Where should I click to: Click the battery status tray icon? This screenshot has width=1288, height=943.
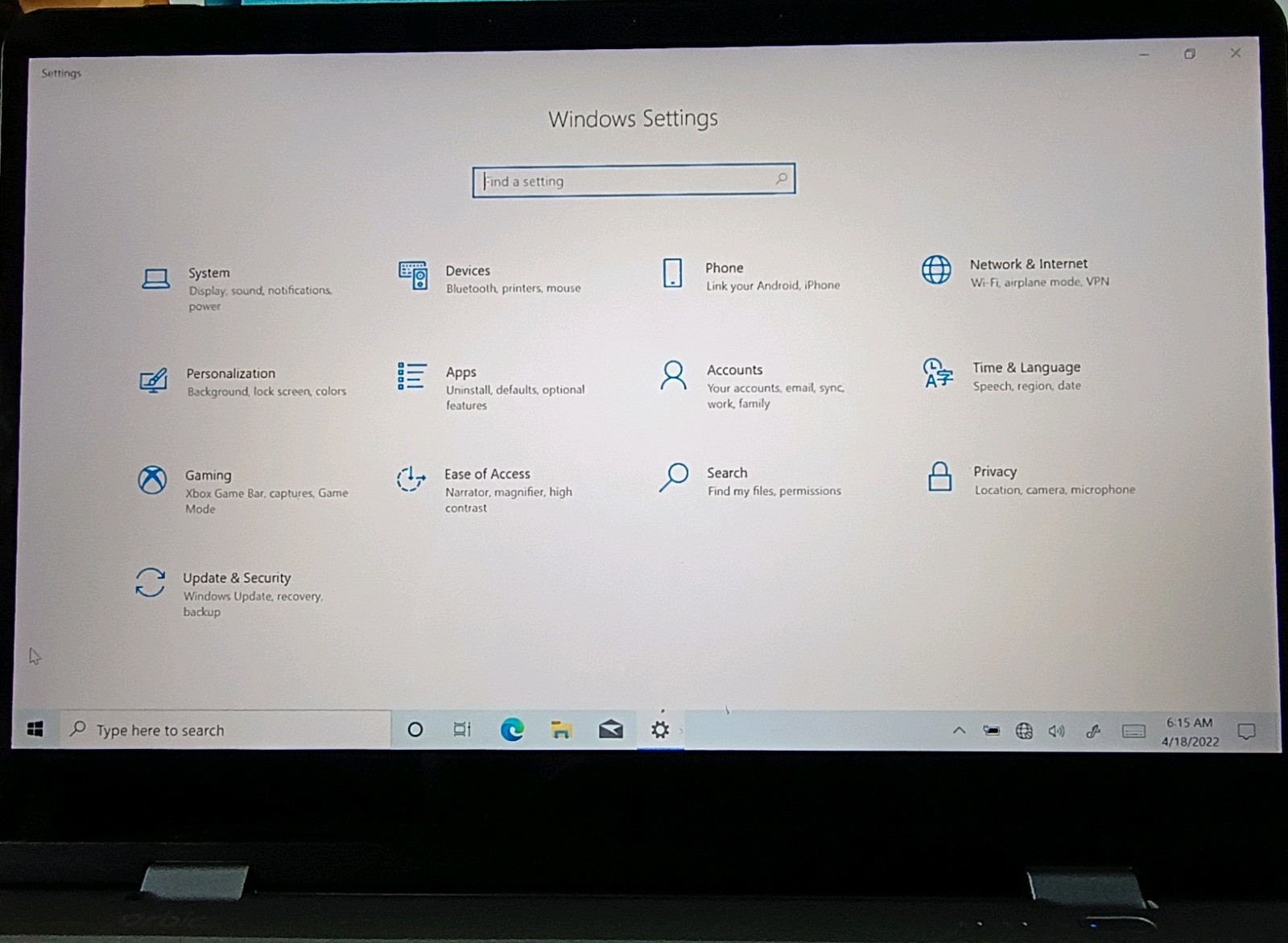tap(992, 731)
